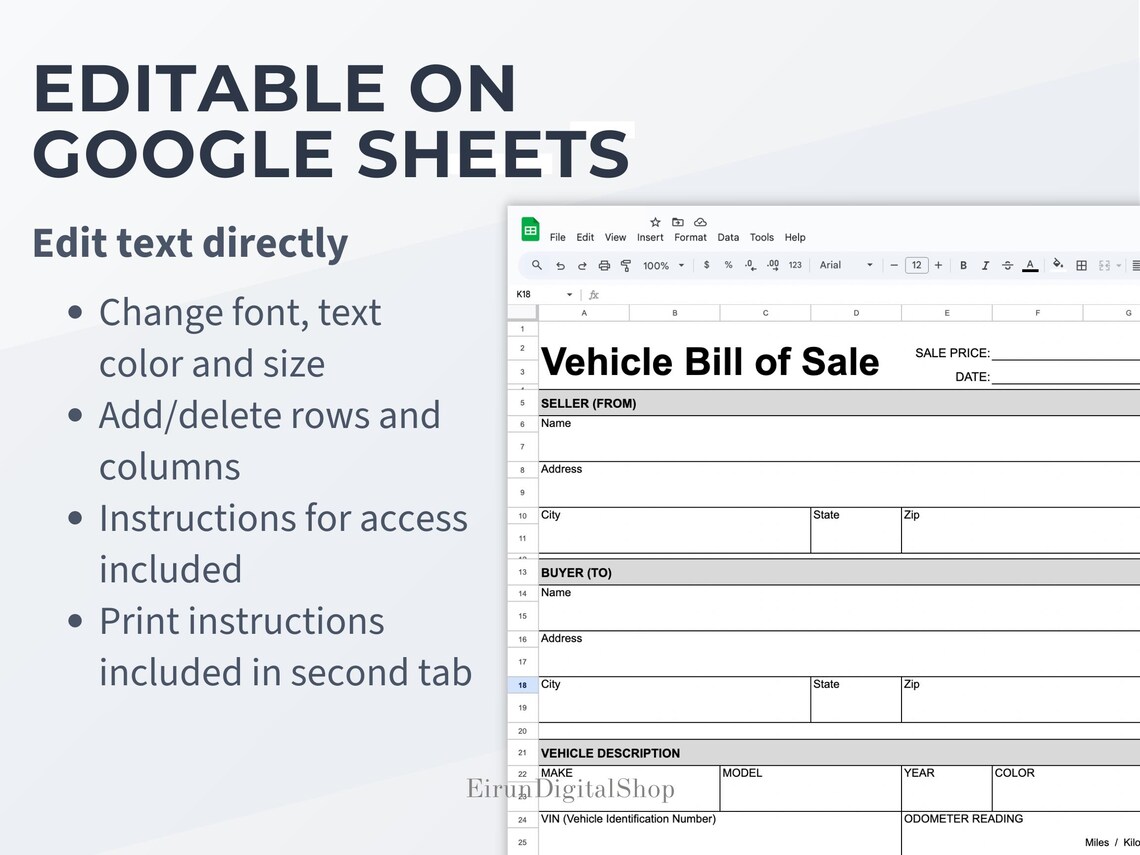
Task: Expand the K18 name box dropdown
Action: (569, 294)
